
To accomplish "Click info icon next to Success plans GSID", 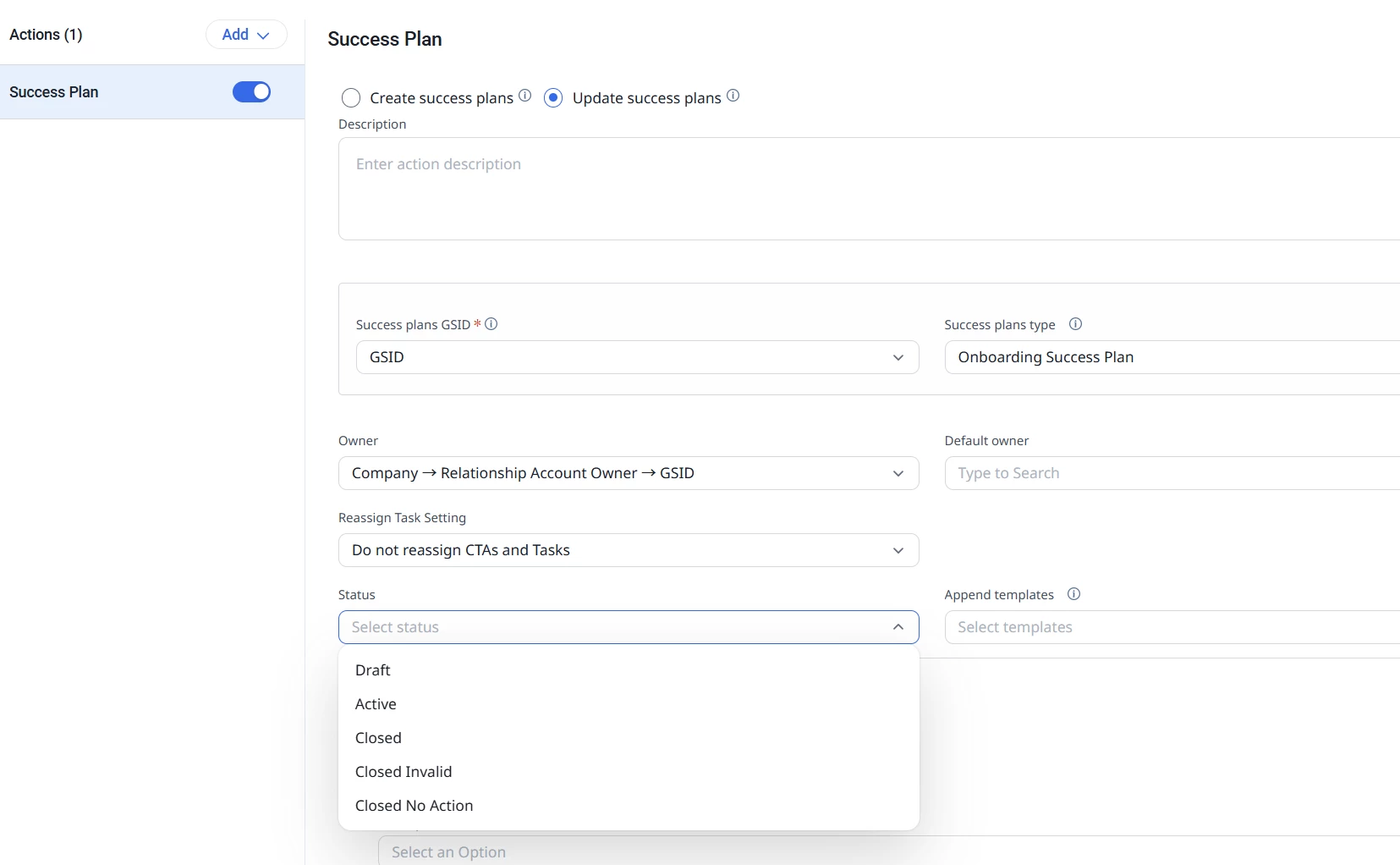I will [491, 324].
